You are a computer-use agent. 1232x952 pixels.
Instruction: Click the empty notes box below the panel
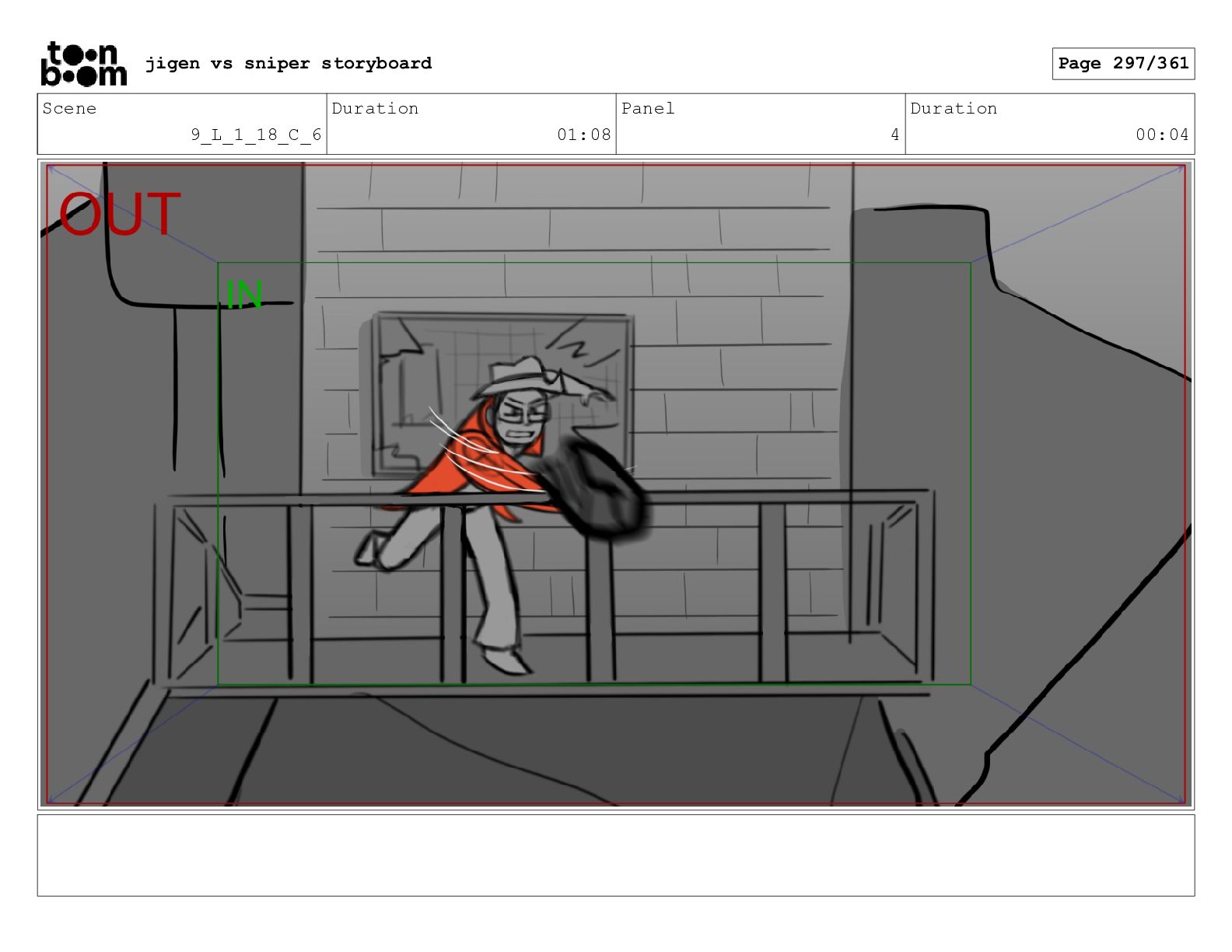(616, 856)
